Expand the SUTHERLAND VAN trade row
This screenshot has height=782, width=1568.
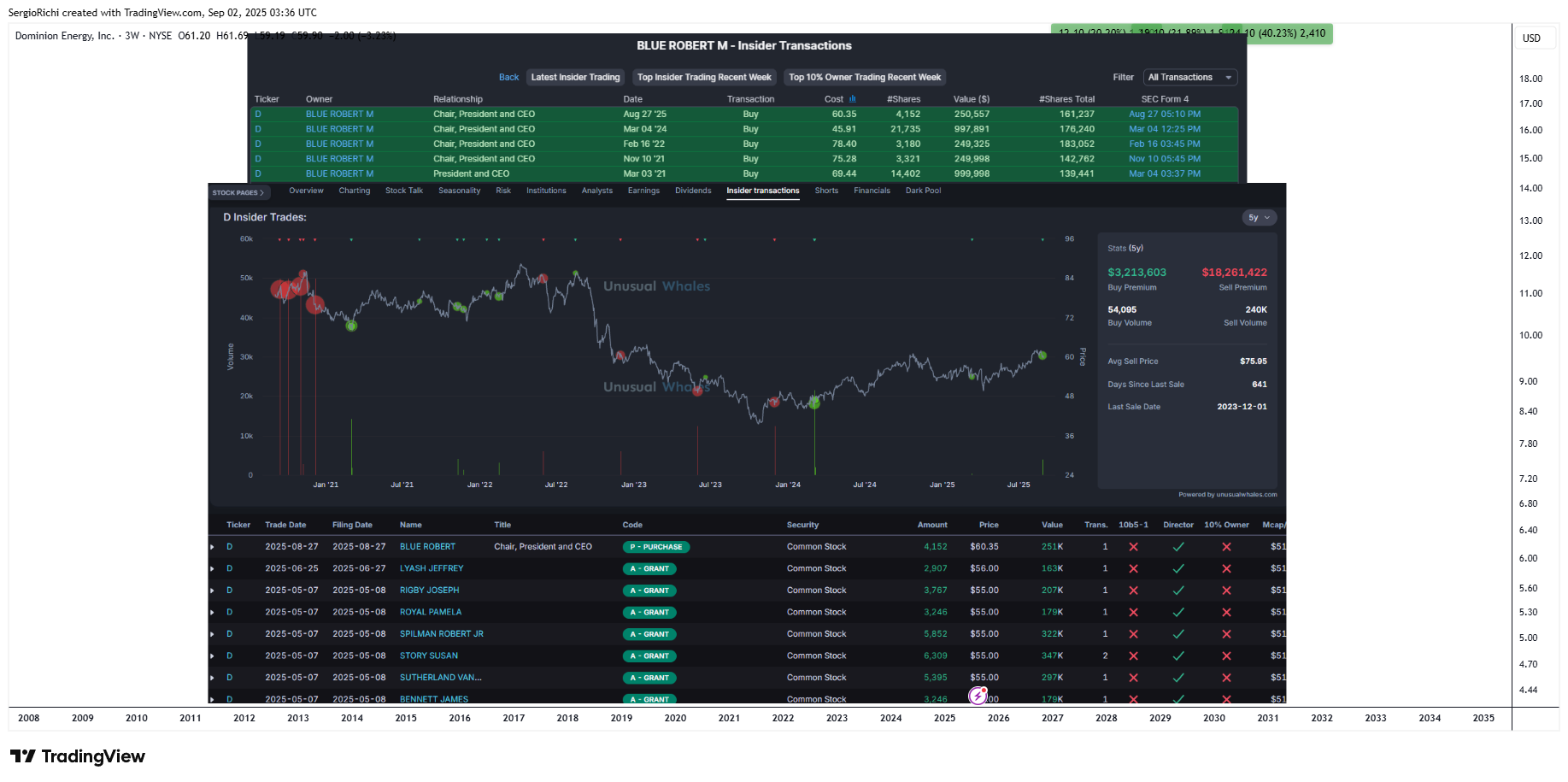pyautogui.click(x=213, y=678)
